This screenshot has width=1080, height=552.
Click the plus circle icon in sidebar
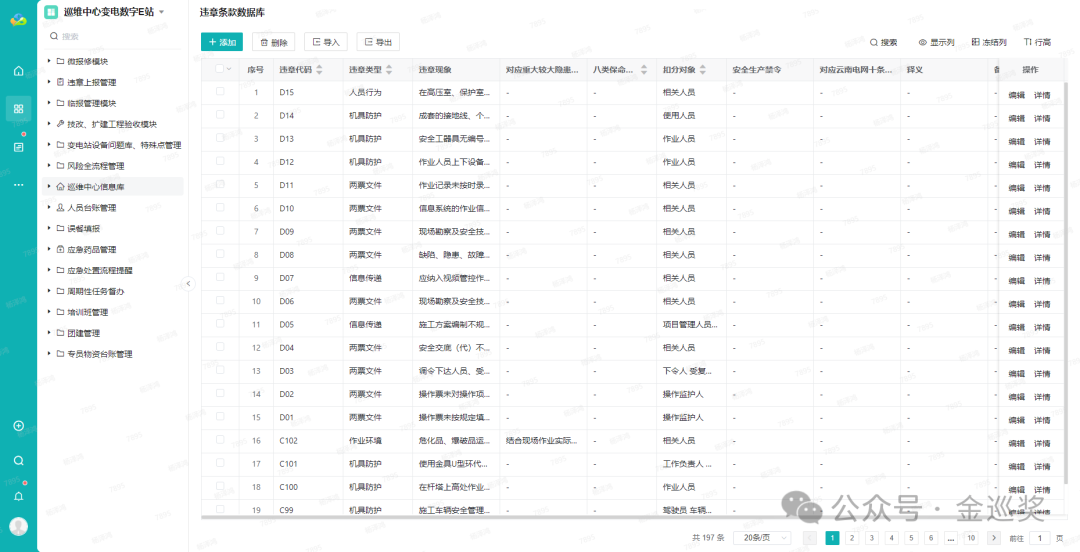click(x=19, y=426)
